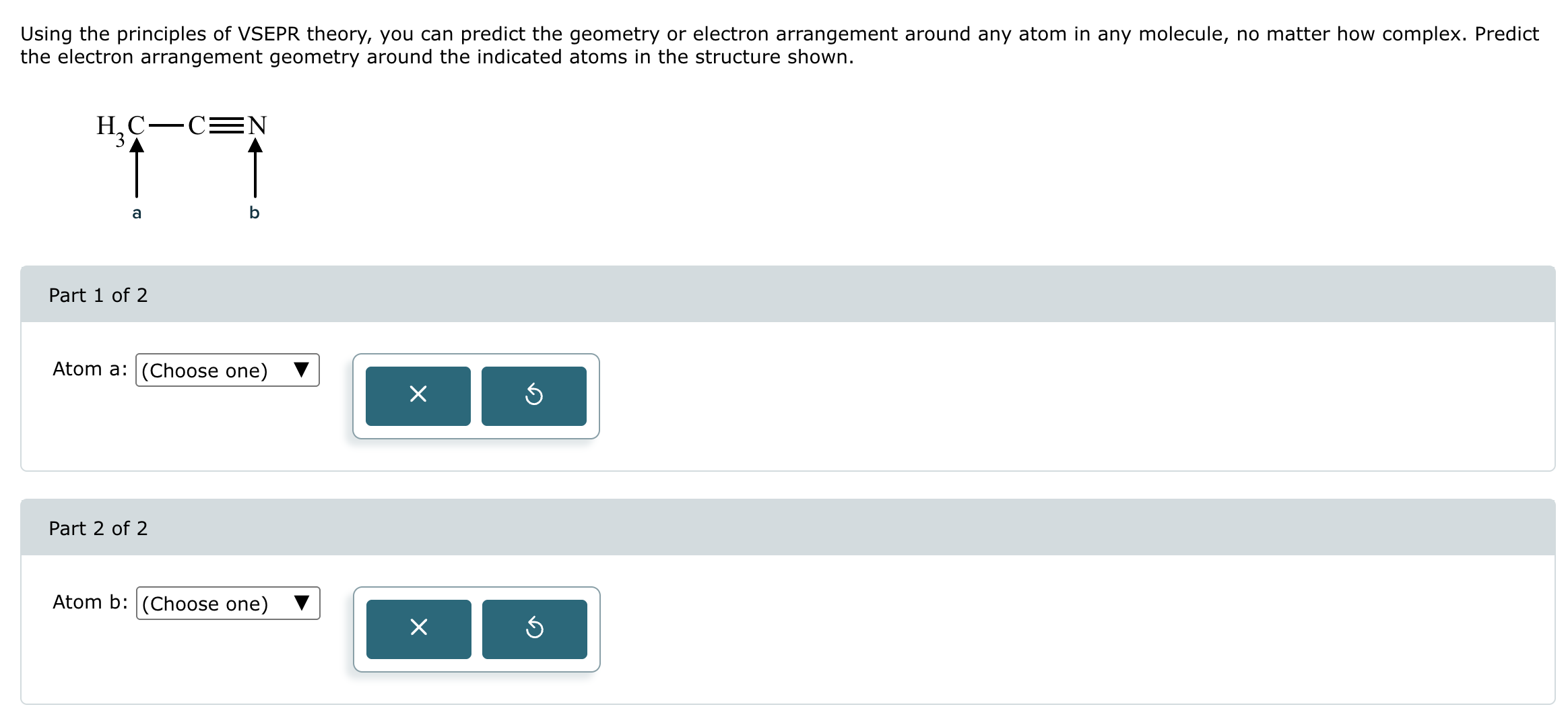Viewport: 1568px width, 713px height.
Task: Click the X icon next to Atom b dropdown
Action: pyautogui.click(x=418, y=628)
